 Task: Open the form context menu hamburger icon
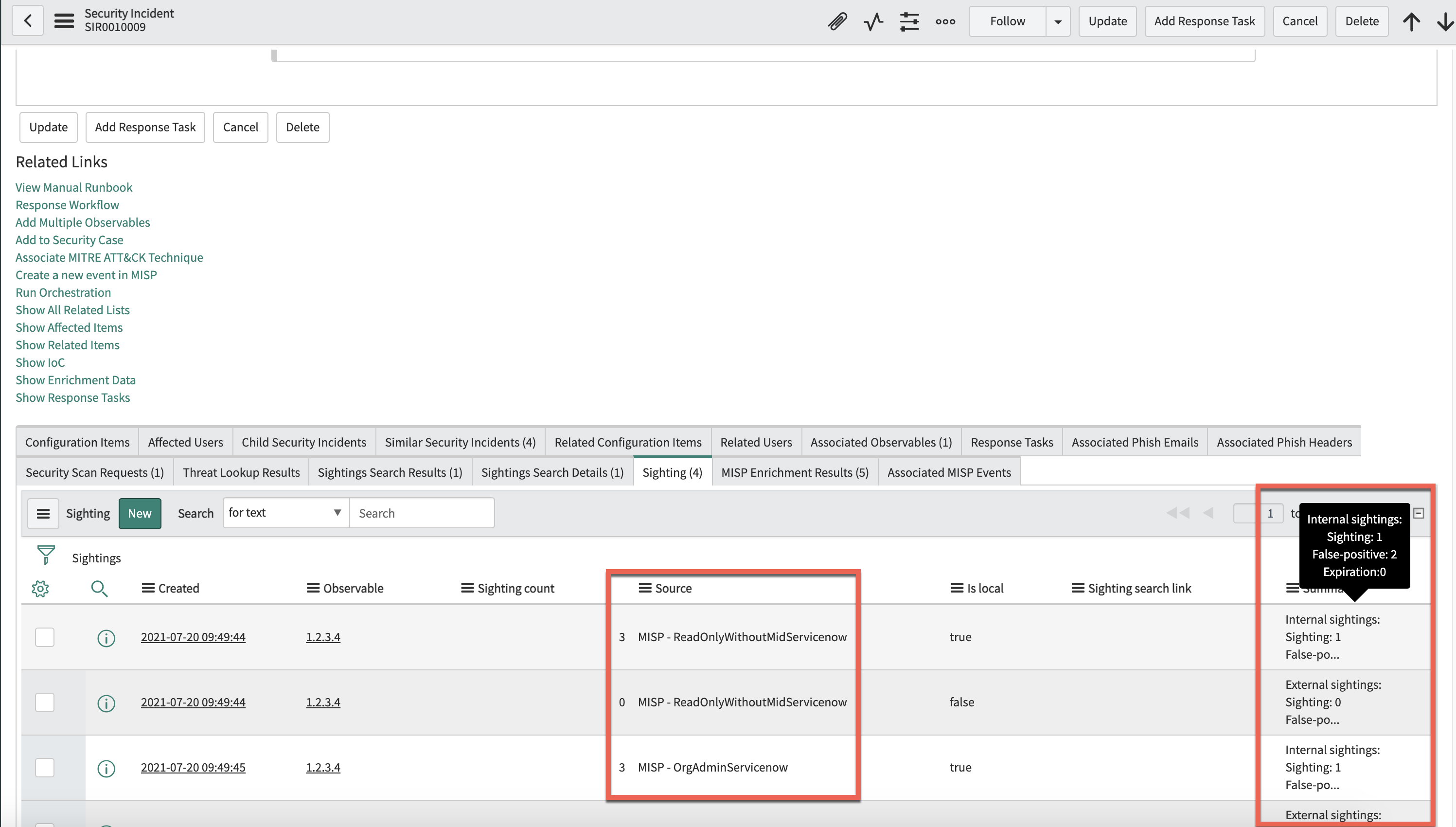click(64, 21)
